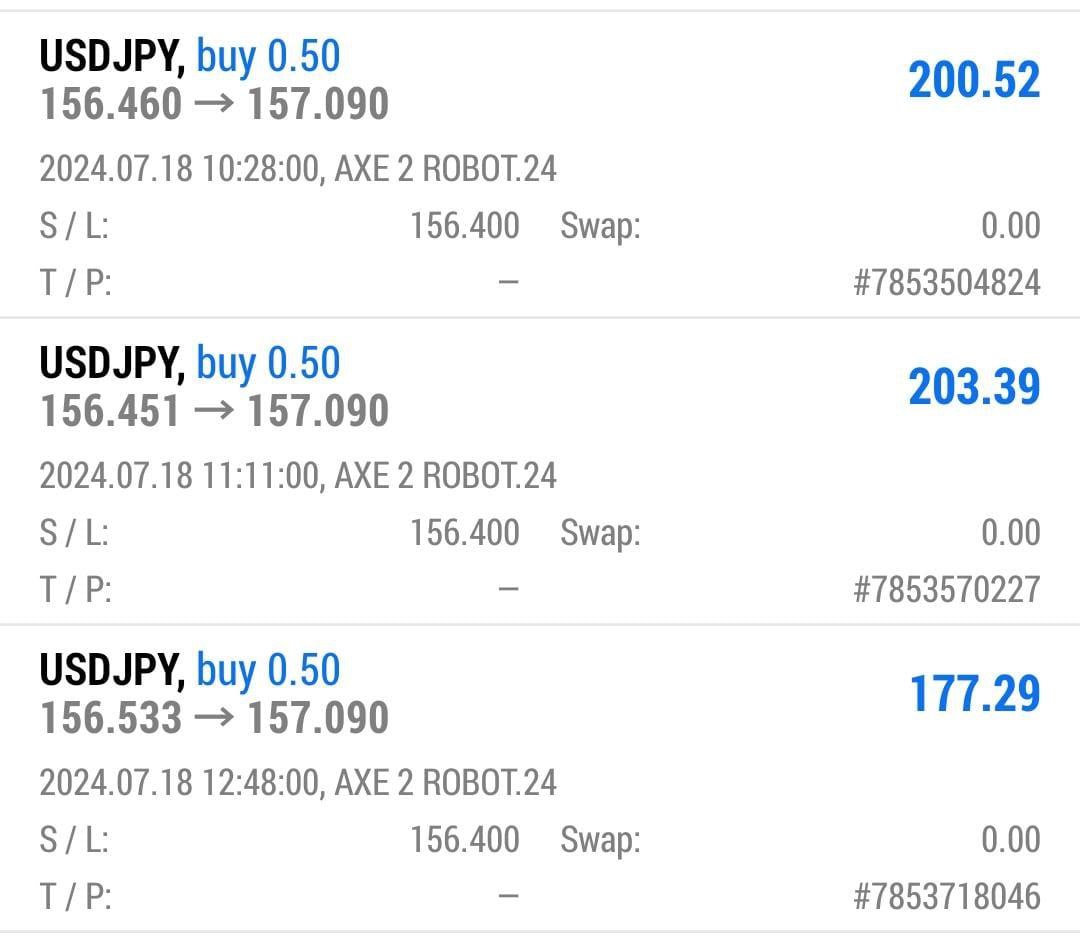
Task: Tap the 203.39 profit value
Action: pyautogui.click(x=974, y=387)
